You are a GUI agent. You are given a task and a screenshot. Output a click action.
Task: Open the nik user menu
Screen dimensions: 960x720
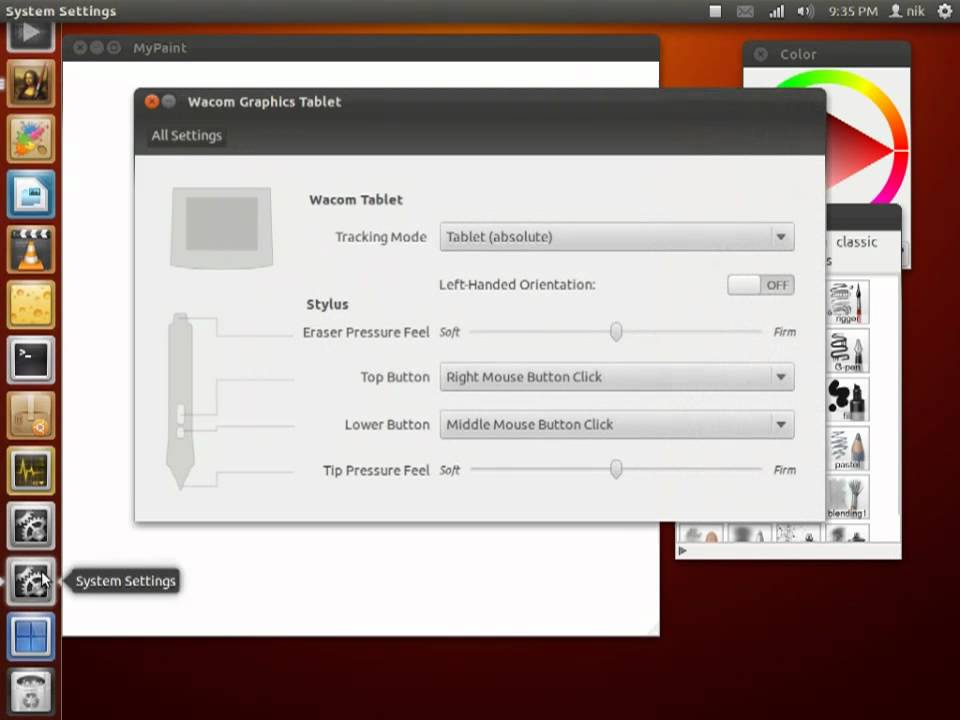pyautogui.click(x=907, y=11)
